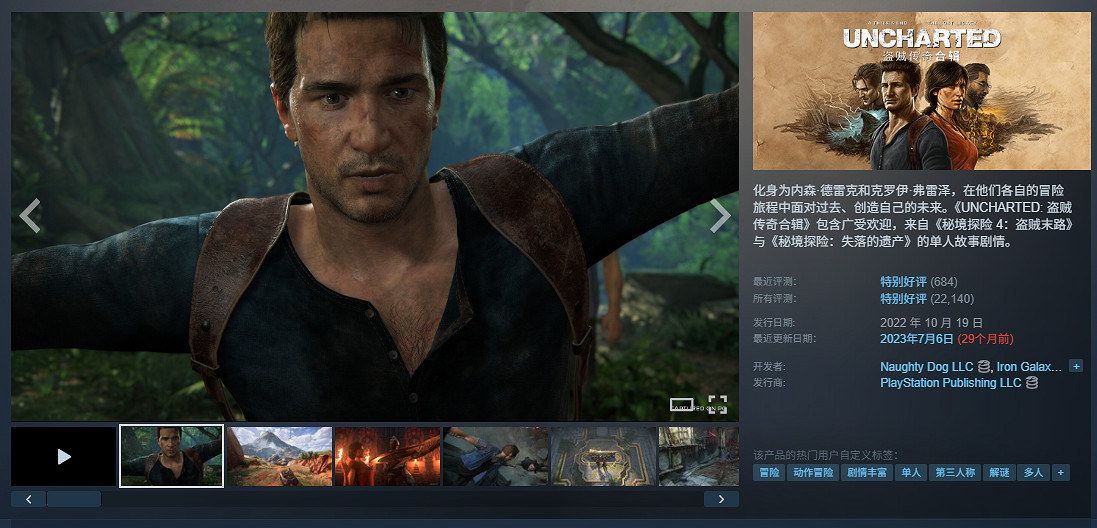Image resolution: width=1097 pixels, height=528 pixels.
Task: Click the thumbnail strip scroll-left button
Action: (x=29, y=499)
